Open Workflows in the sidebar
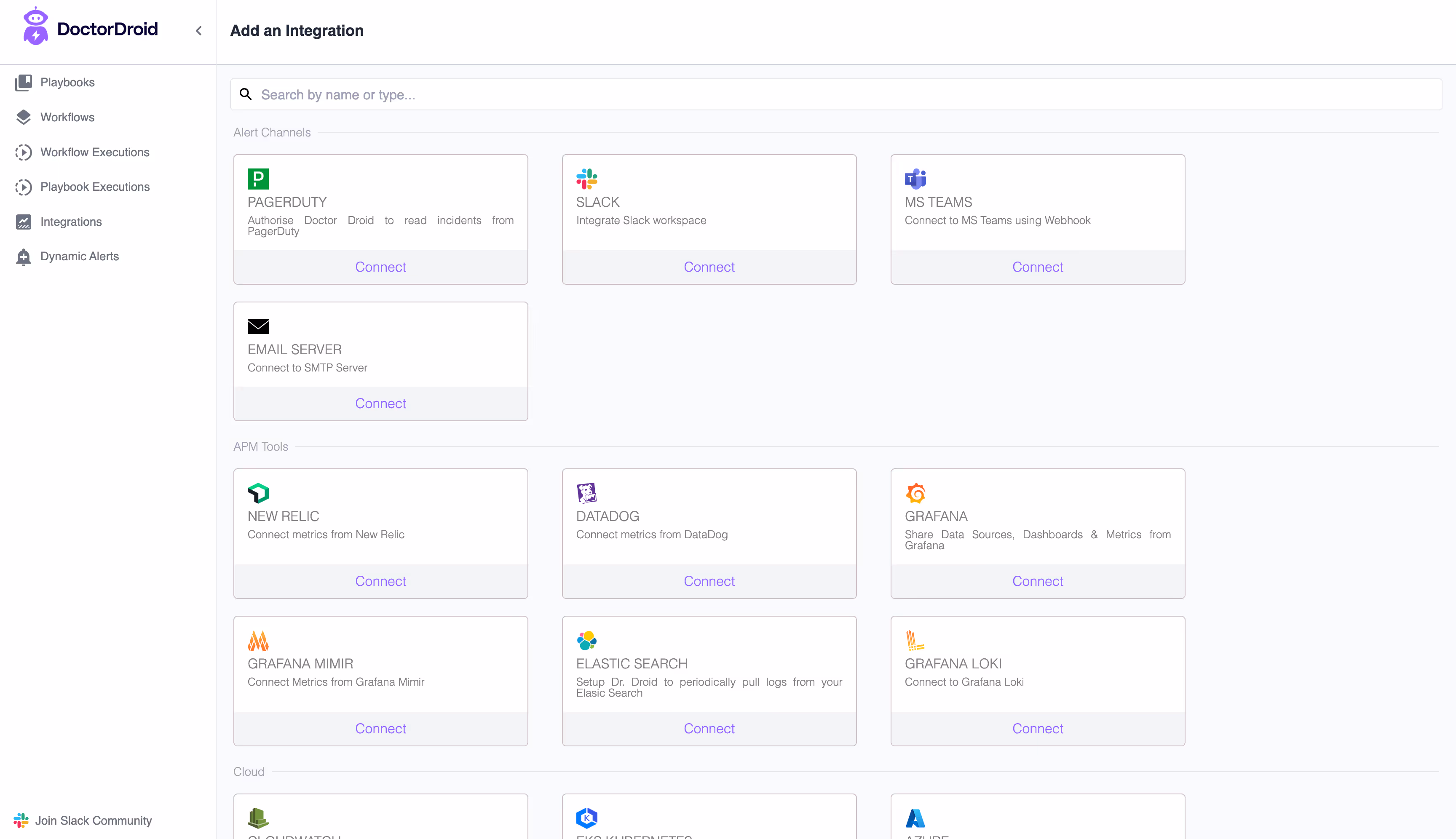1456x839 pixels. pos(67,117)
